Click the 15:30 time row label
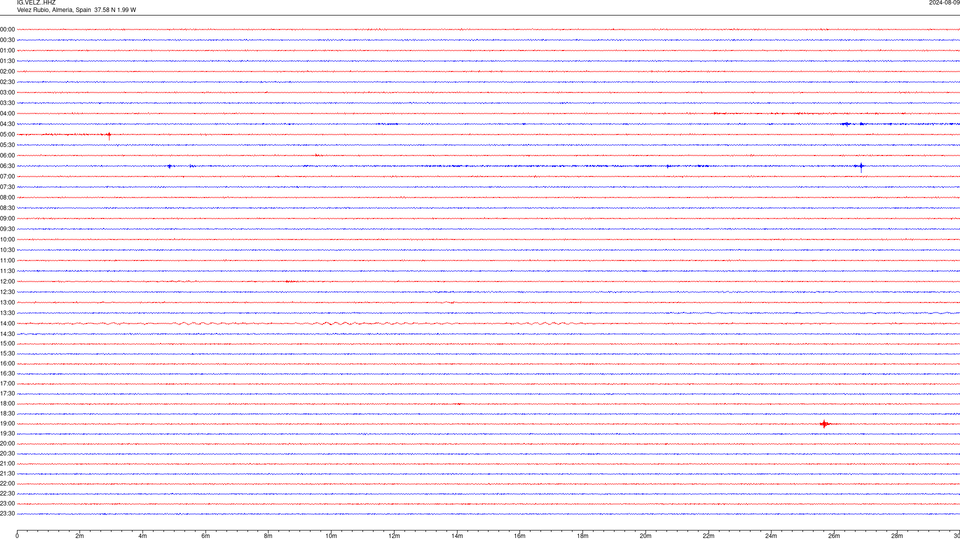 tap(7, 354)
